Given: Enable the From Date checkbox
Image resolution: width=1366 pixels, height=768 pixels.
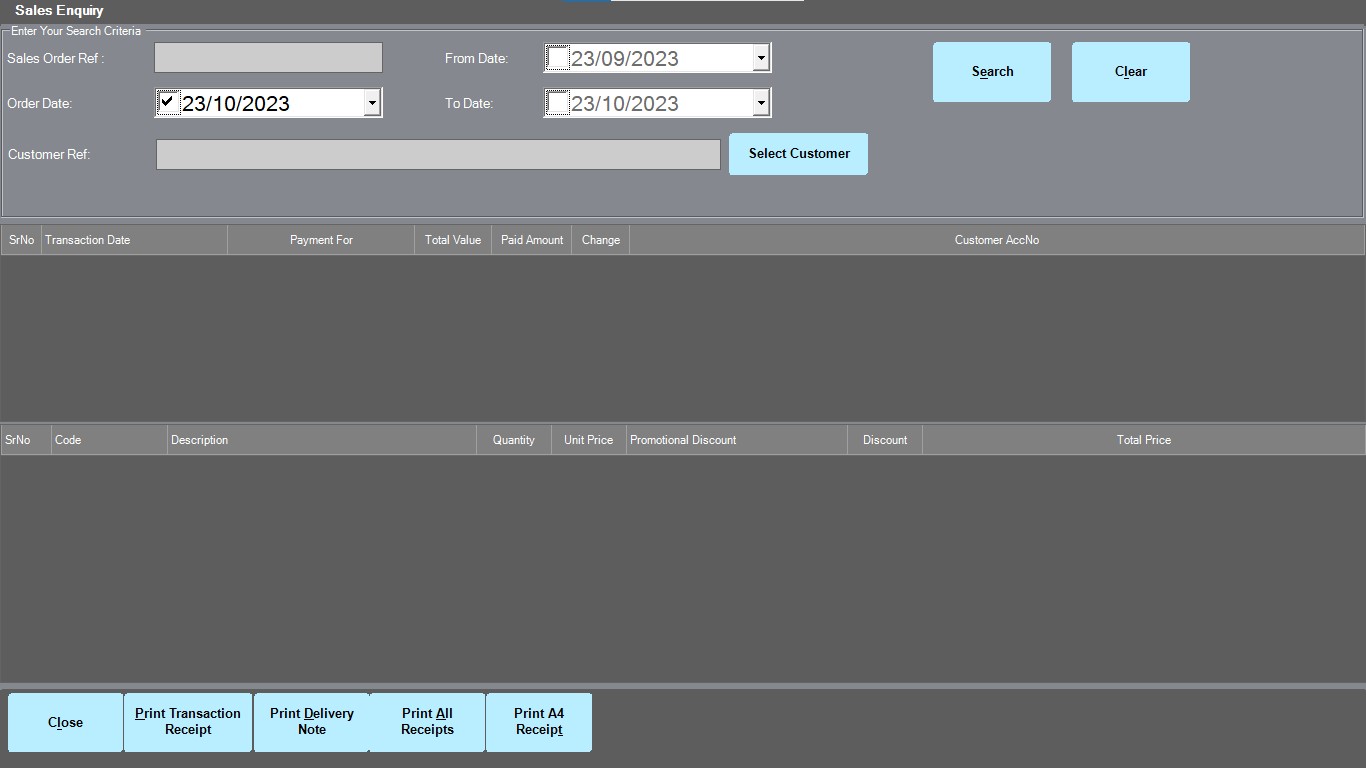Looking at the screenshot, I should [x=558, y=57].
